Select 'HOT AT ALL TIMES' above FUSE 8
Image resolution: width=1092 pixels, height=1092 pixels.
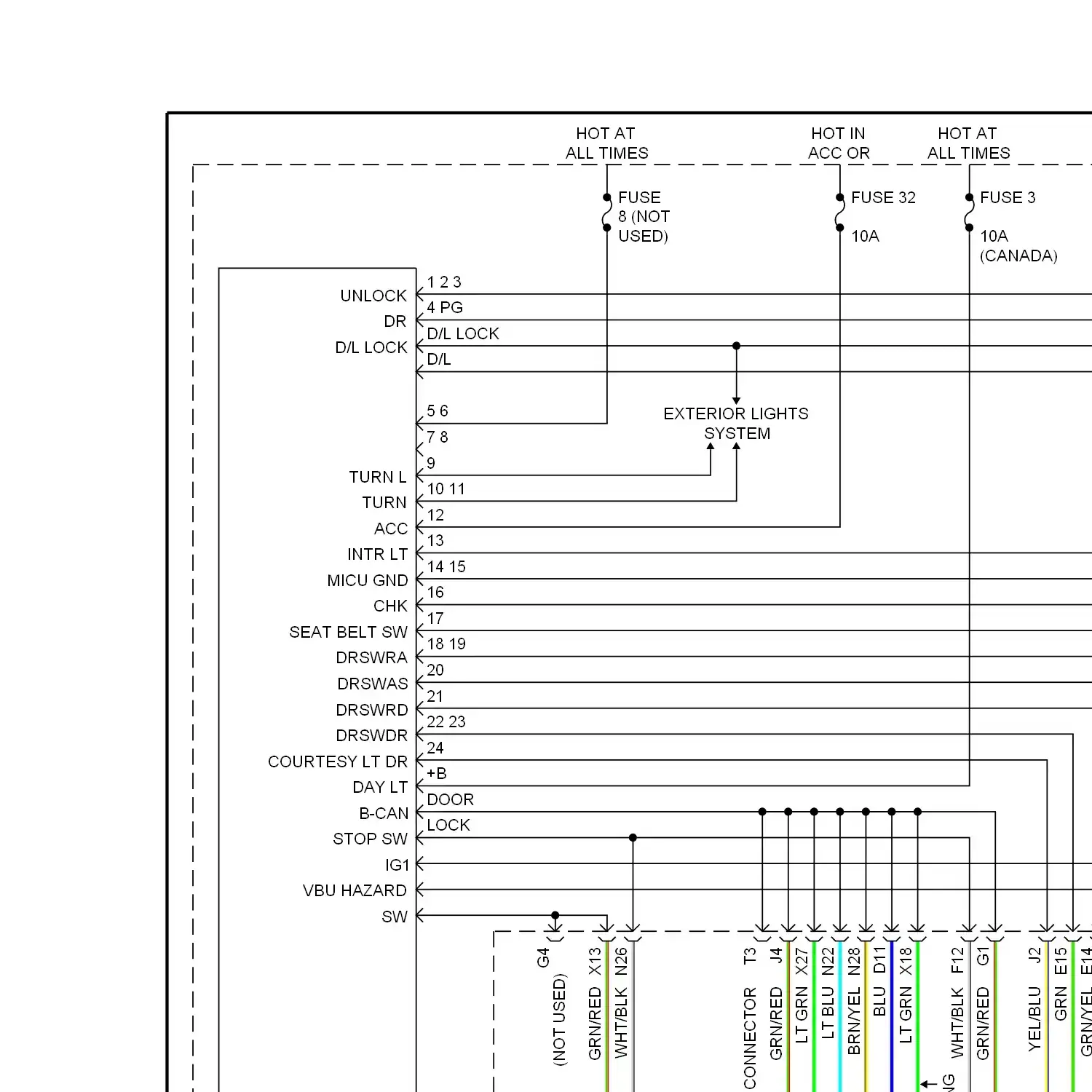[x=606, y=143]
